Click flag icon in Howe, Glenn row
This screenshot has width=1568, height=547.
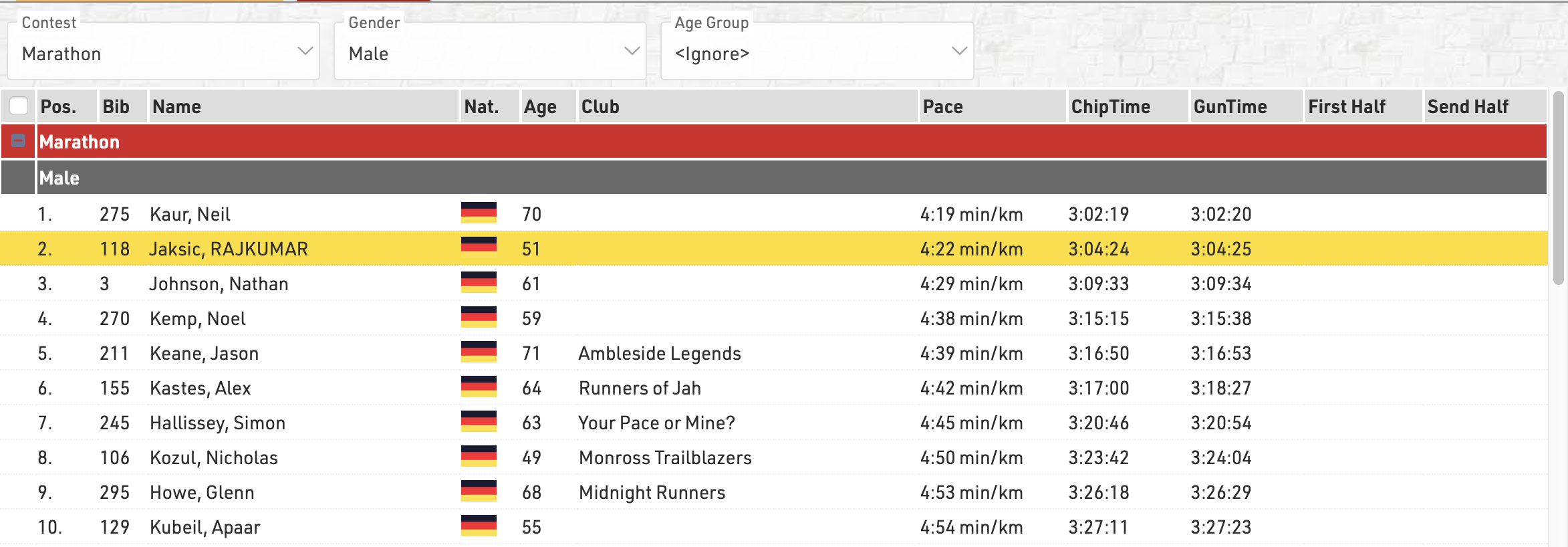479,491
